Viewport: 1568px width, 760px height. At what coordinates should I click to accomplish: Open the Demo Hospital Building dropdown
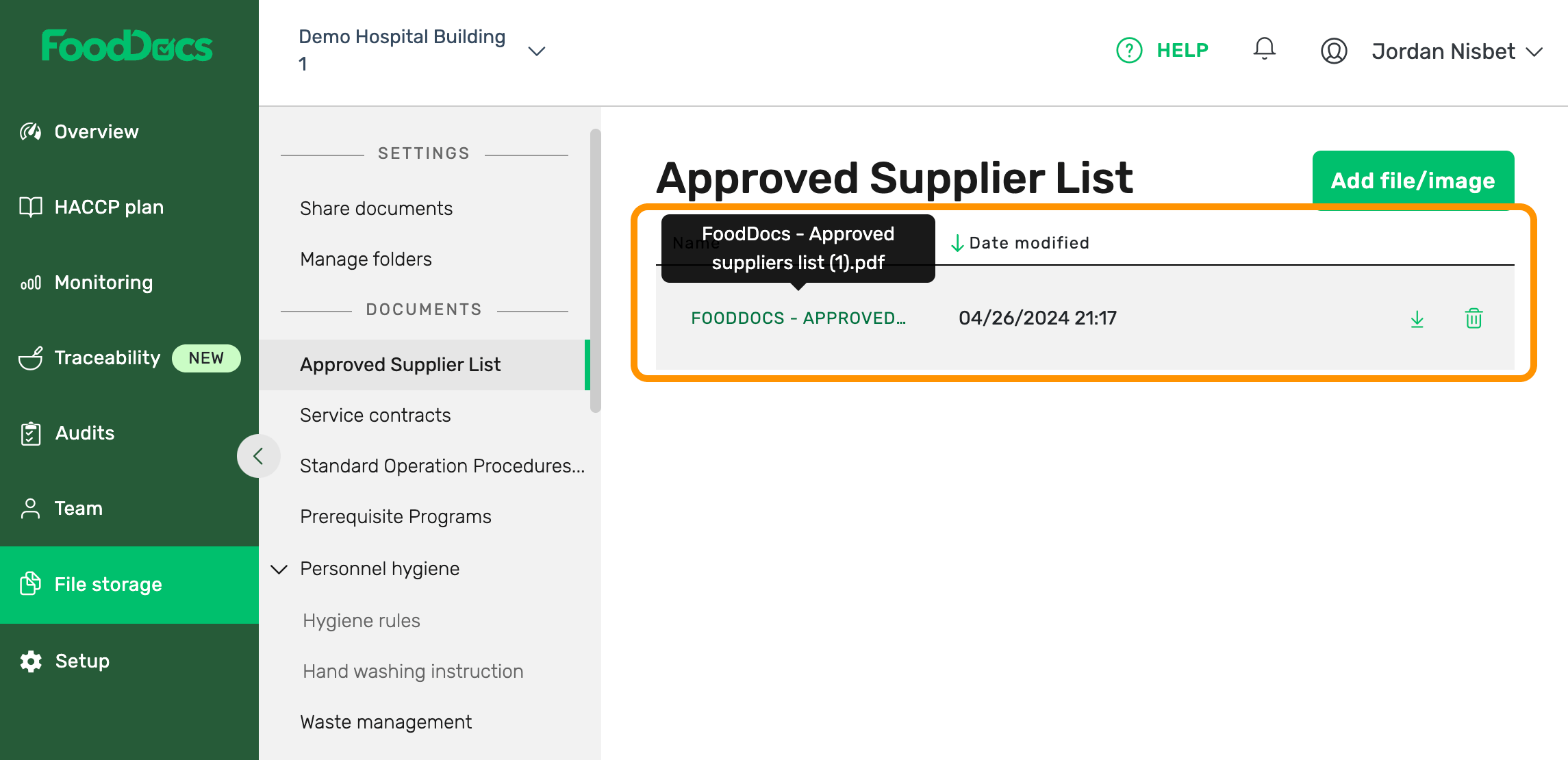(x=537, y=51)
